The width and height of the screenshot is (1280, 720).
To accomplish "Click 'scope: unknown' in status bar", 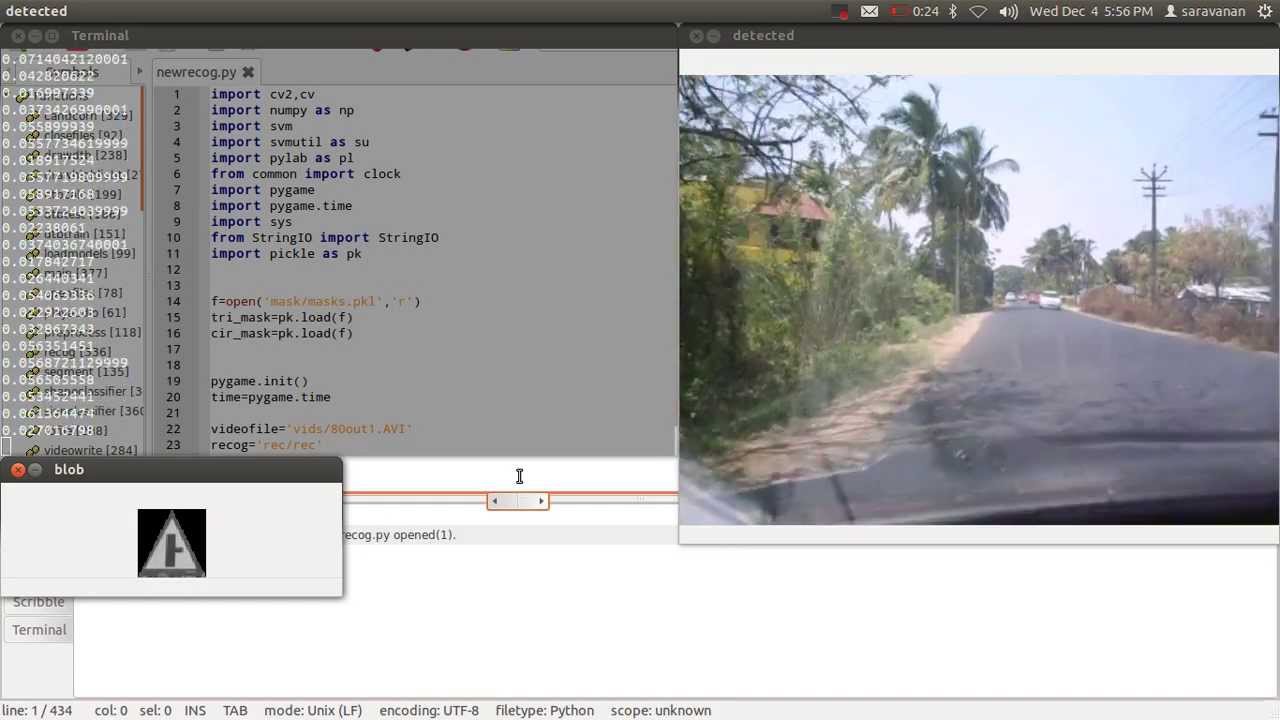I will (661, 711).
